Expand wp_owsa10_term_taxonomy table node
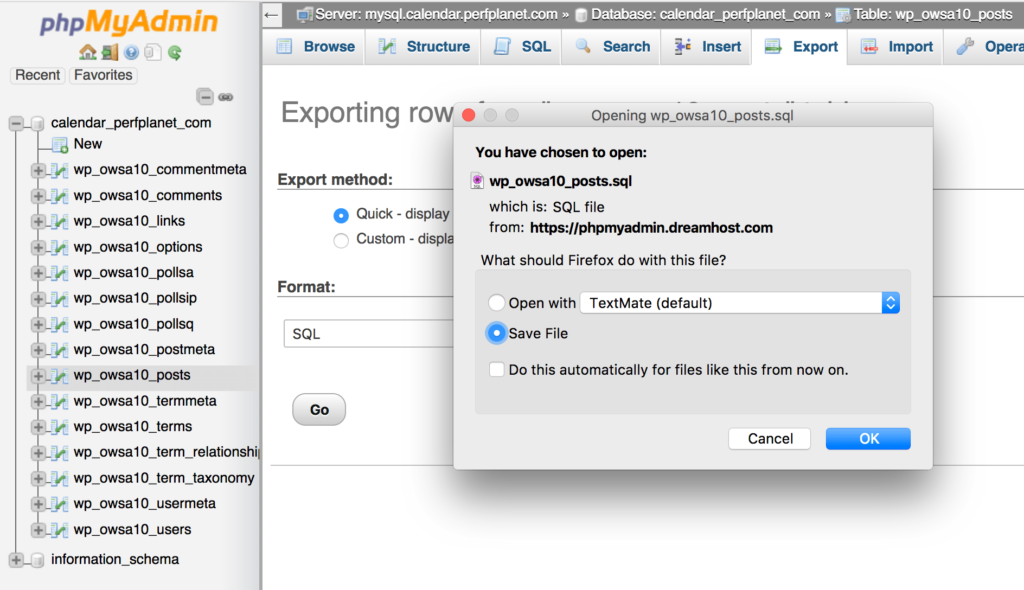 pyautogui.click(x=38, y=478)
